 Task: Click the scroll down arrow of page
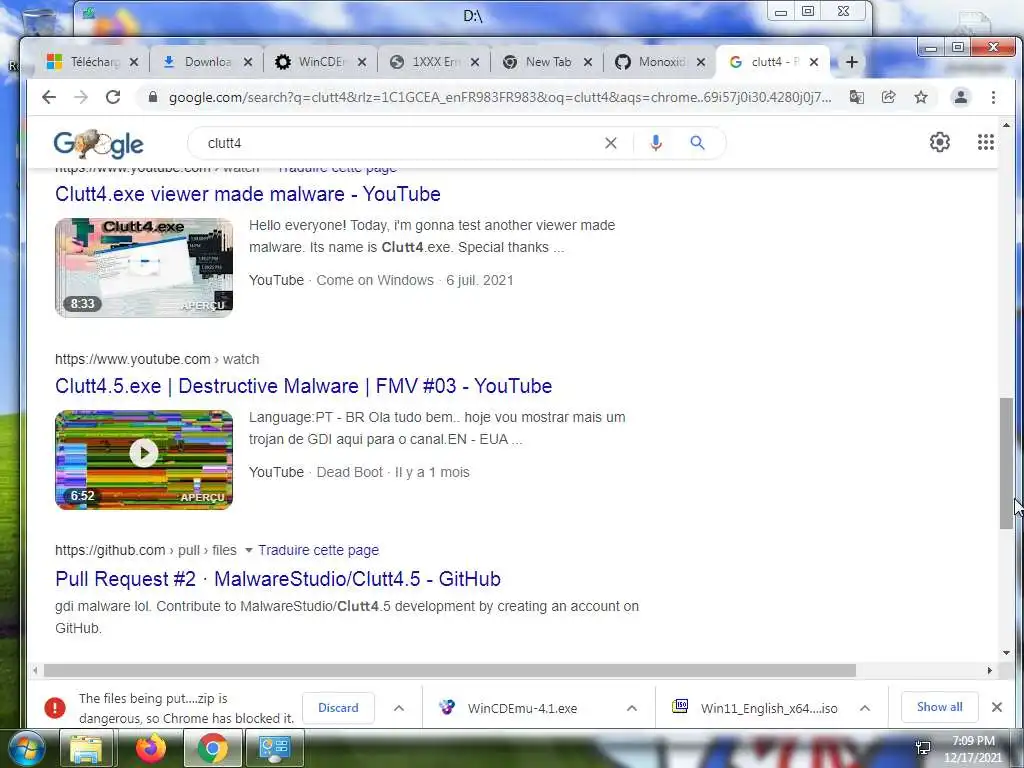1006,652
